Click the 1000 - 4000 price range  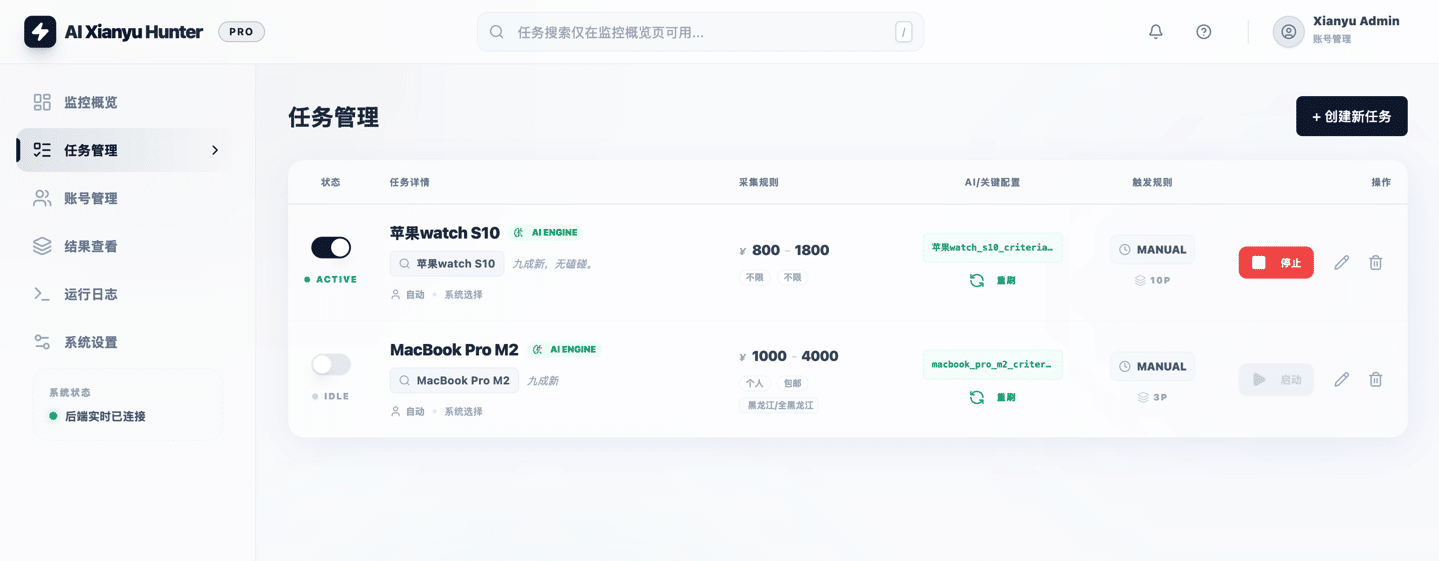[x=788, y=356]
